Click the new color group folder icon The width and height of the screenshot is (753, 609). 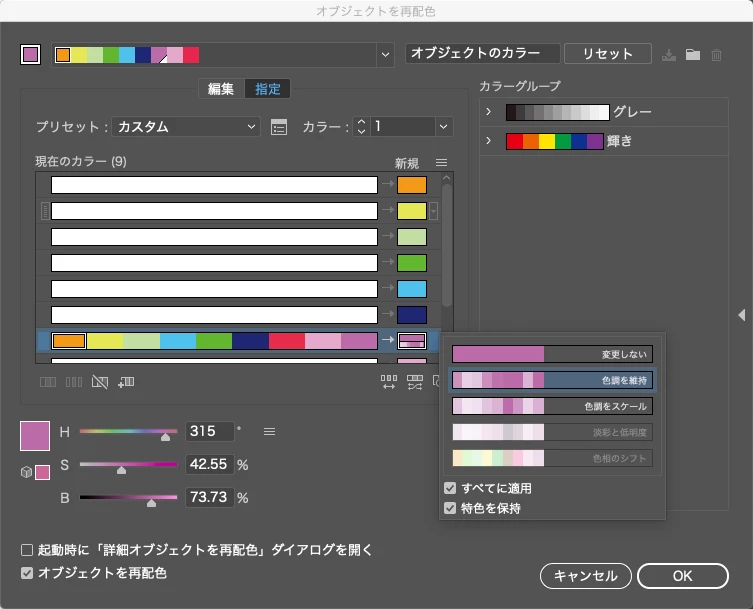pyautogui.click(x=692, y=55)
